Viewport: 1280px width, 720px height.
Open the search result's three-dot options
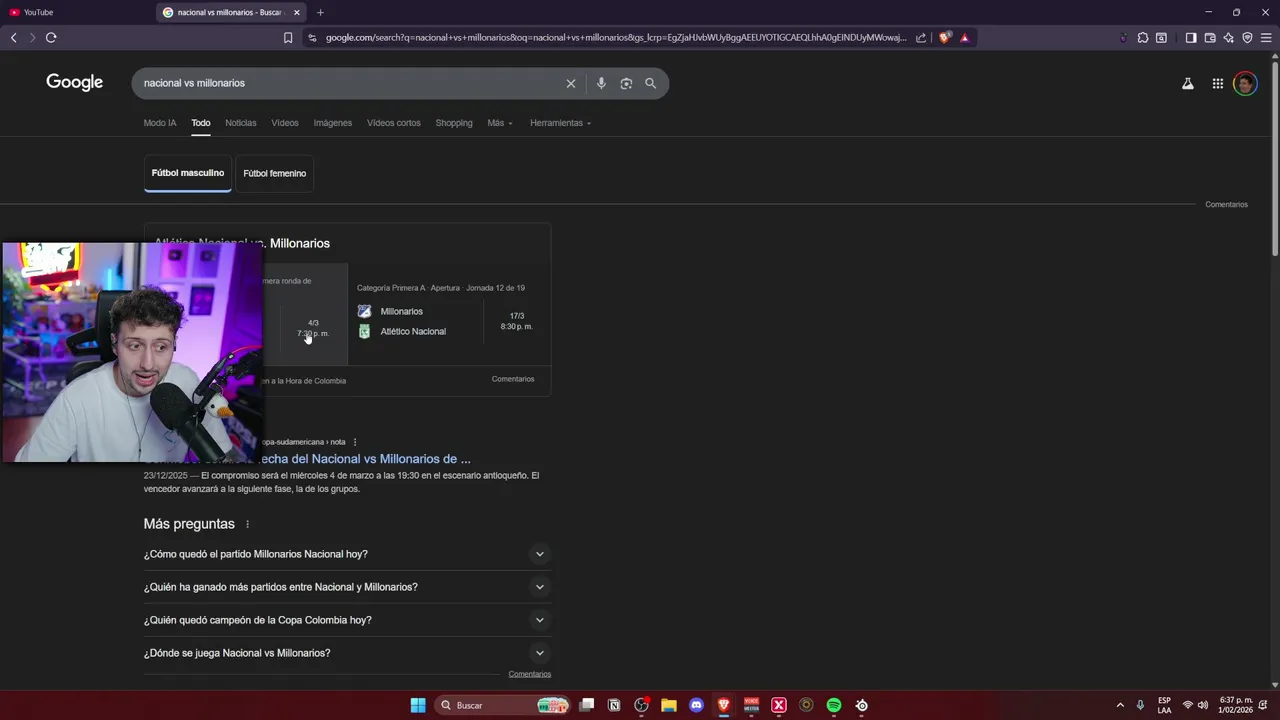tap(355, 442)
